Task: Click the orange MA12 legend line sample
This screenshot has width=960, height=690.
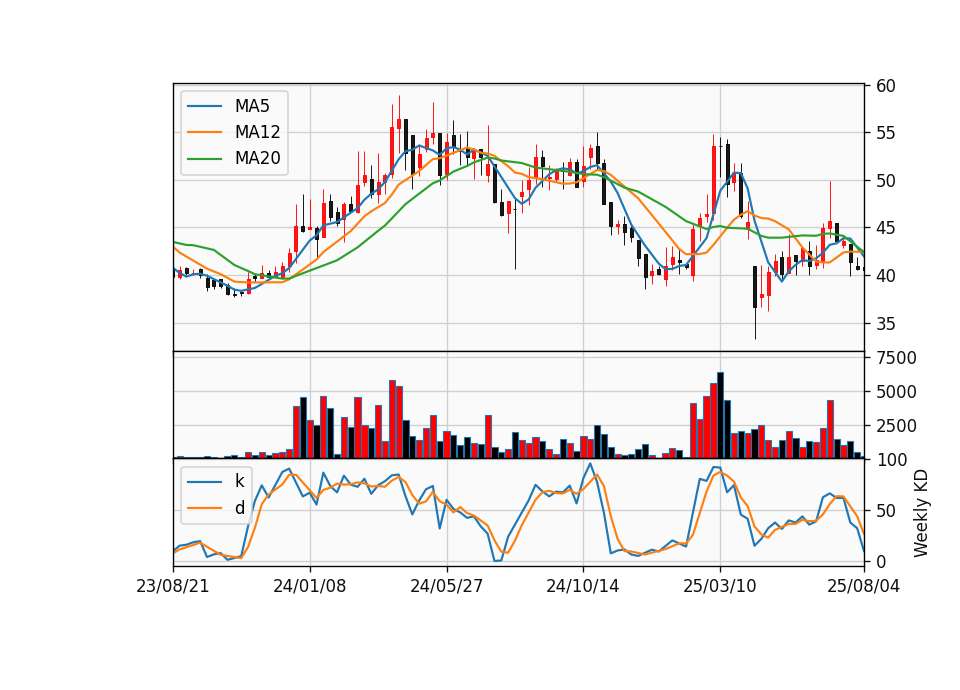Action: (204, 132)
